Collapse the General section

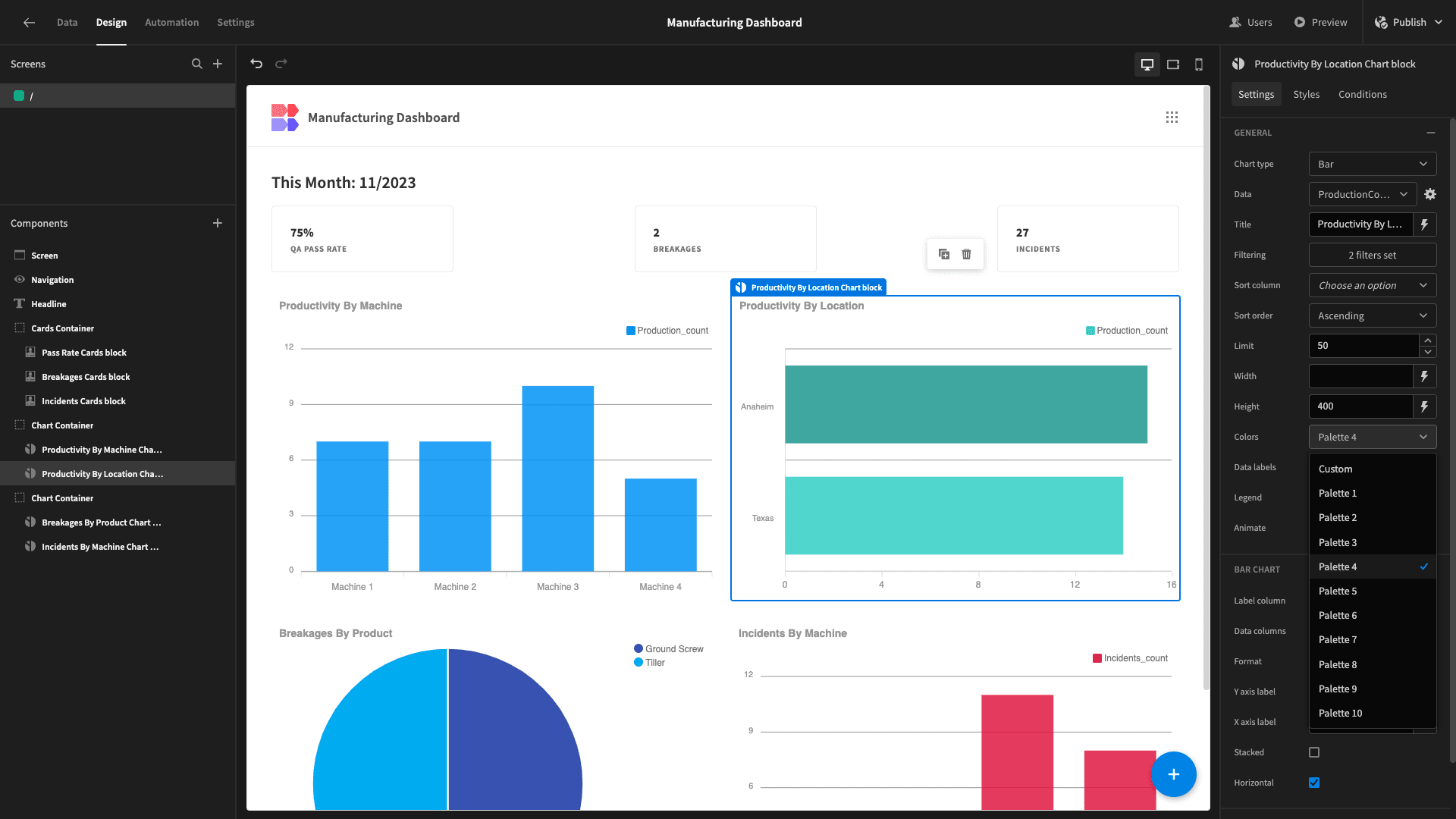point(1431,133)
